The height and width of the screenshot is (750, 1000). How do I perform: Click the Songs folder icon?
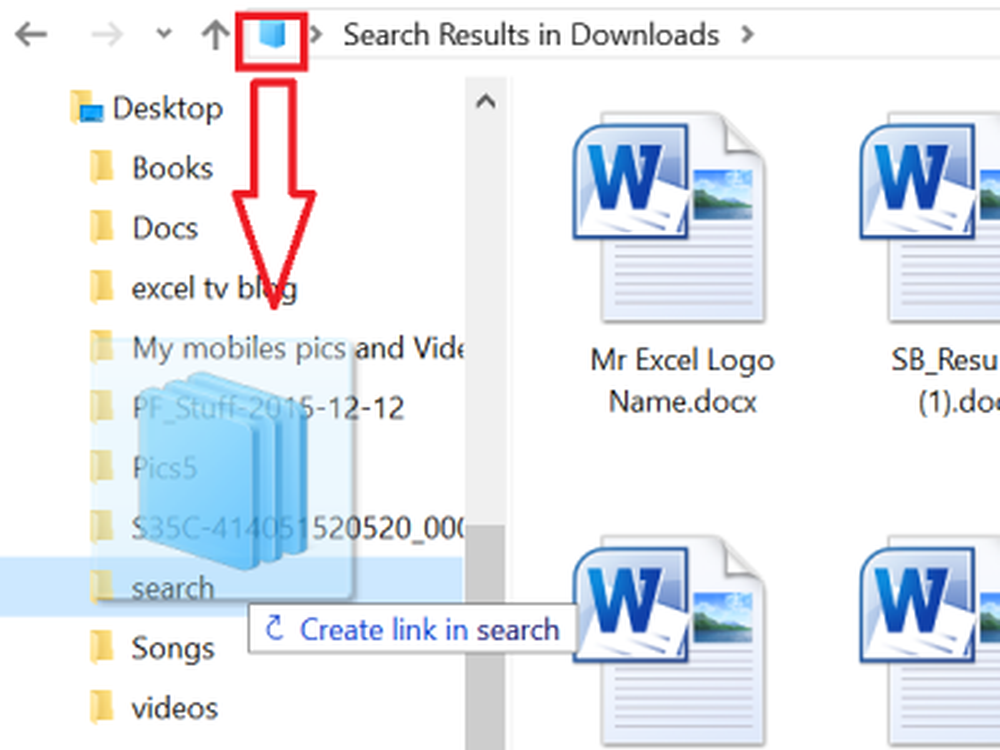101,647
